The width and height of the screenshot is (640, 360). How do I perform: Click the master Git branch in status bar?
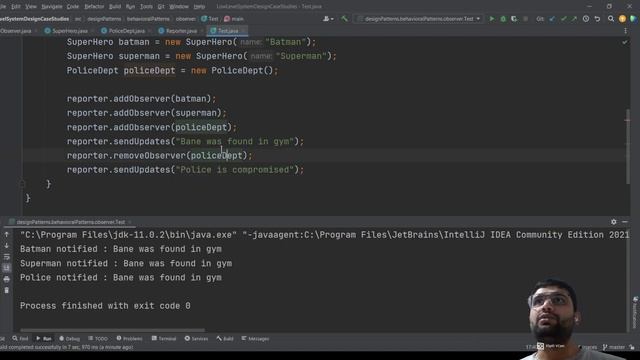pyautogui.click(x=613, y=347)
